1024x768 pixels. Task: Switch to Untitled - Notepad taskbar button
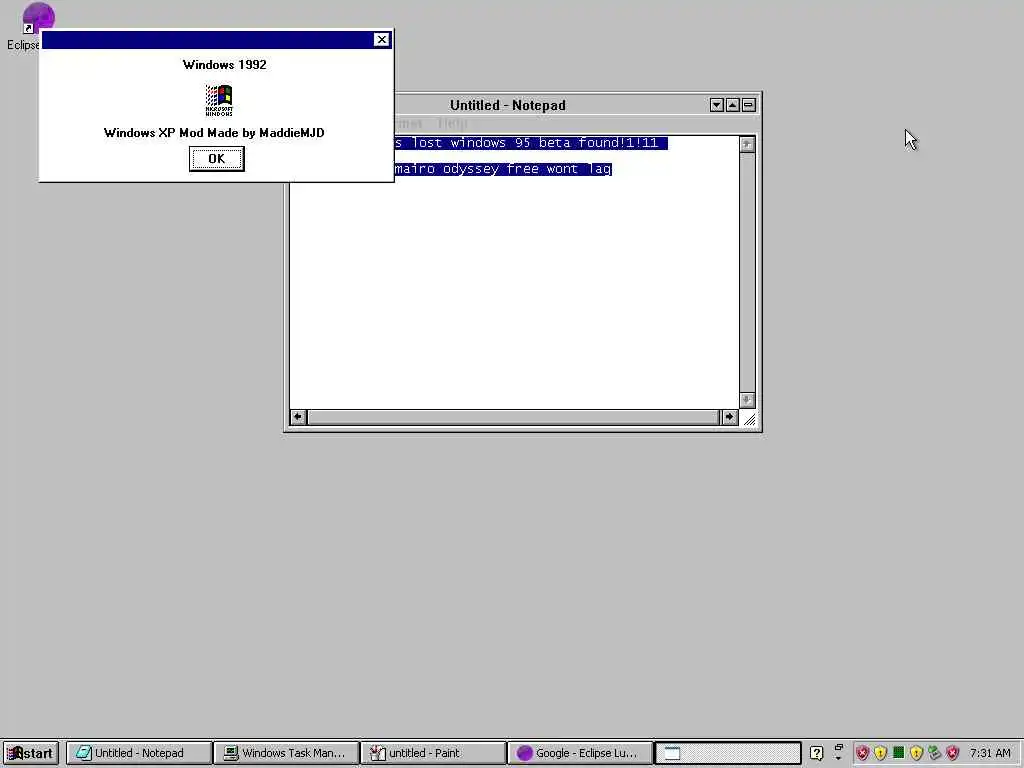tap(139, 753)
